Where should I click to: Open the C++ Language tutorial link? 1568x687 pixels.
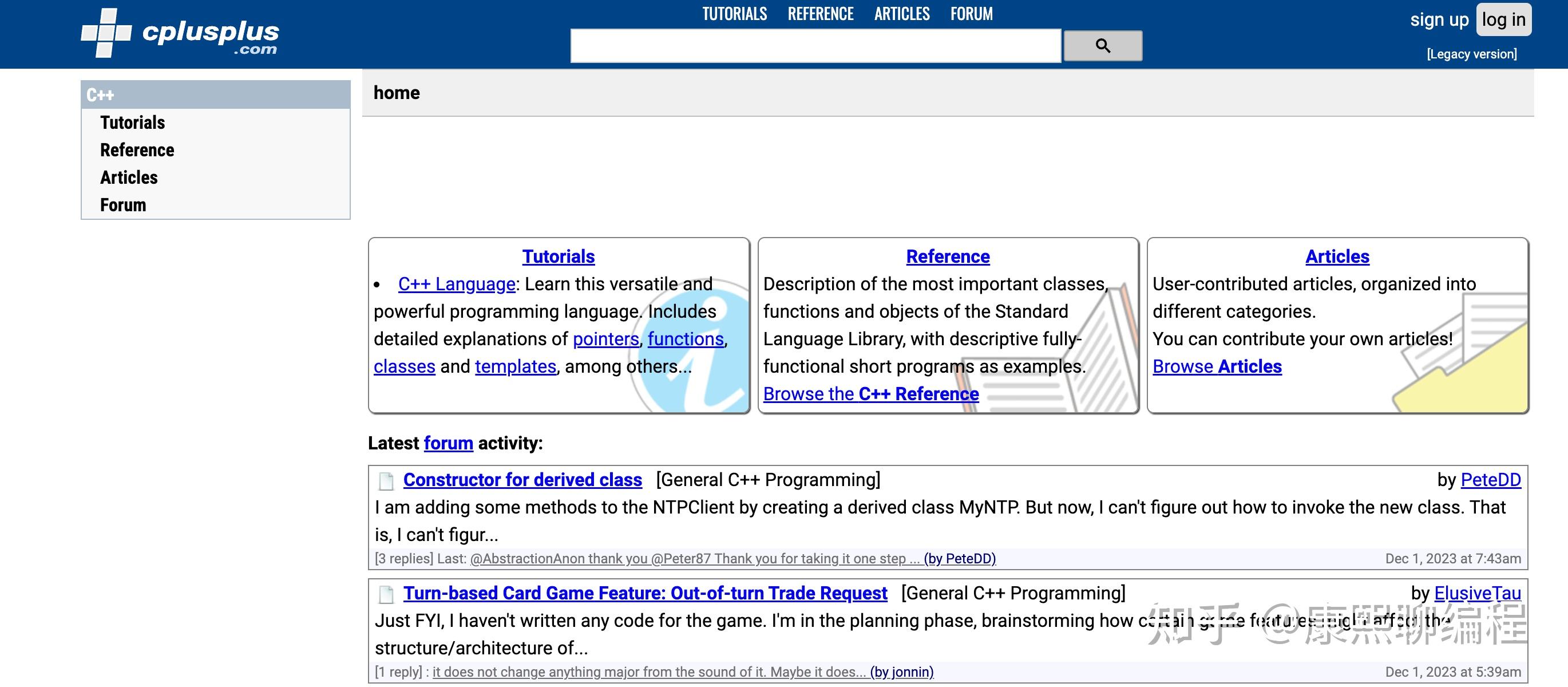tap(457, 284)
